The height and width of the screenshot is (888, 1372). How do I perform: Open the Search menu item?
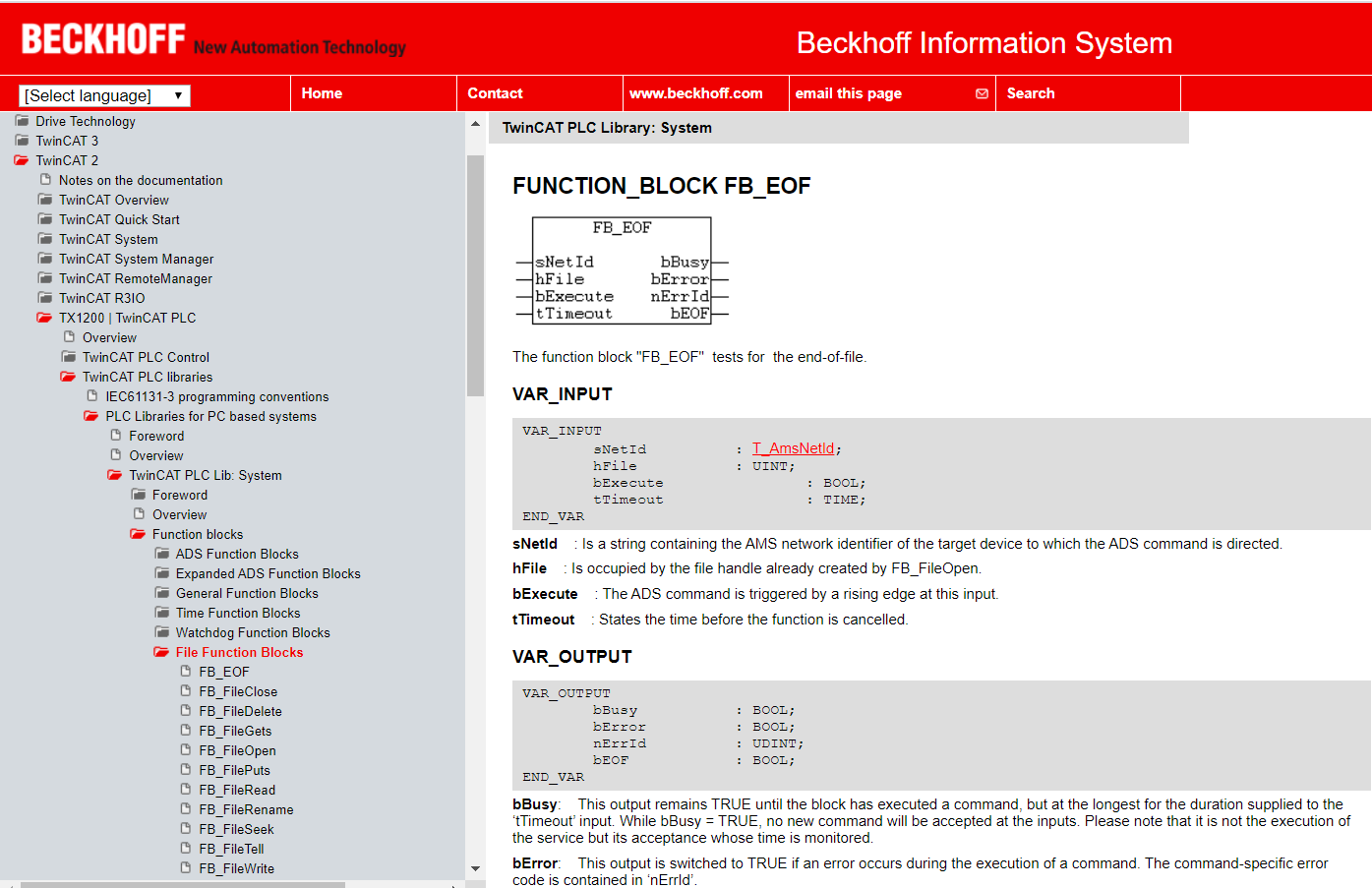coord(1031,92)
